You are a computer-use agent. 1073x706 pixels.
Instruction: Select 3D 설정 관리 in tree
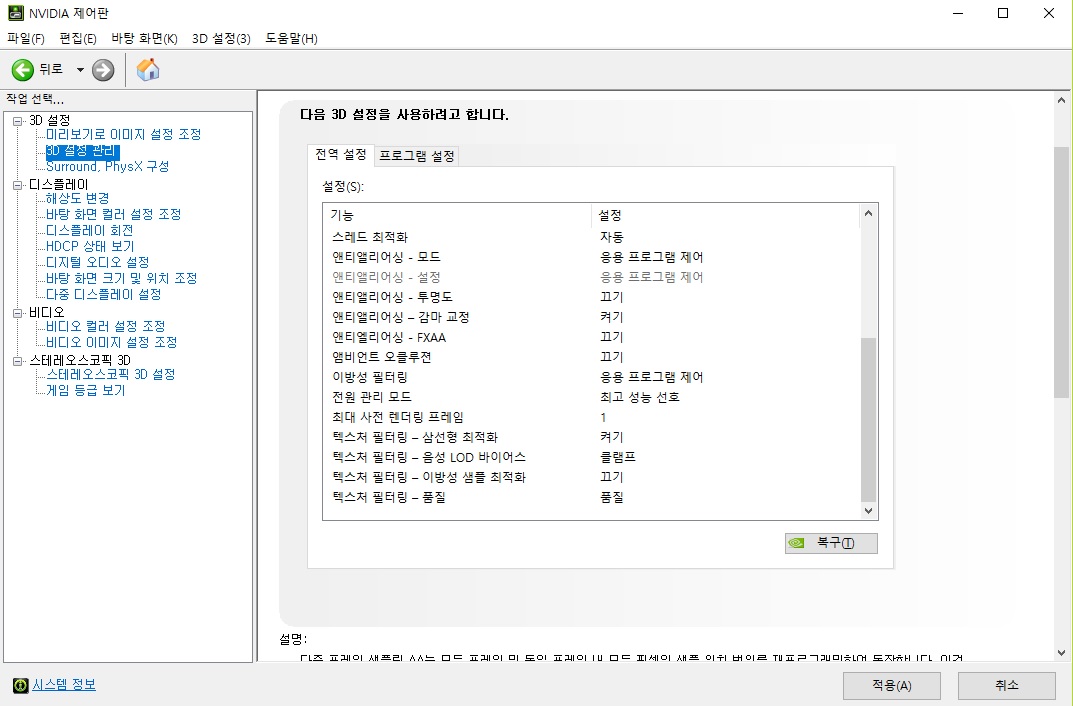(x=82, y=151)
